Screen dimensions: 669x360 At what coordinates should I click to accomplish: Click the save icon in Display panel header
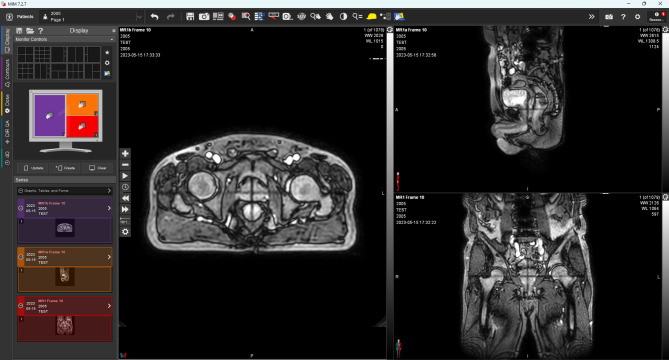click(19, 31)
